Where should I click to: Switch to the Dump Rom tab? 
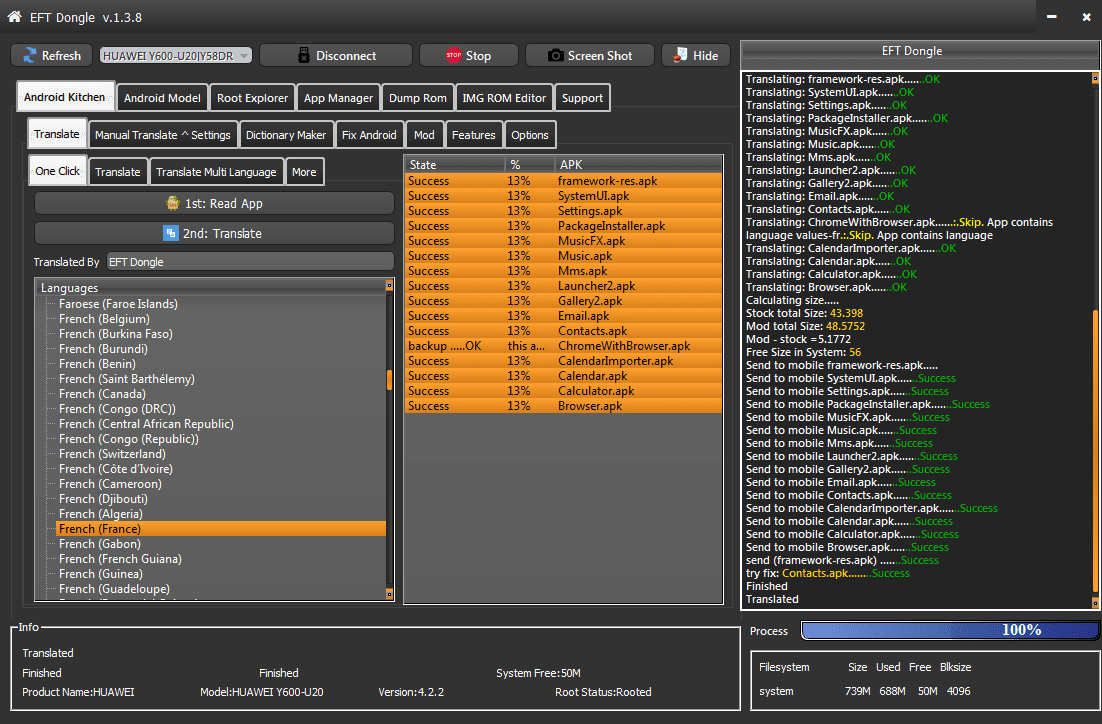417,98
